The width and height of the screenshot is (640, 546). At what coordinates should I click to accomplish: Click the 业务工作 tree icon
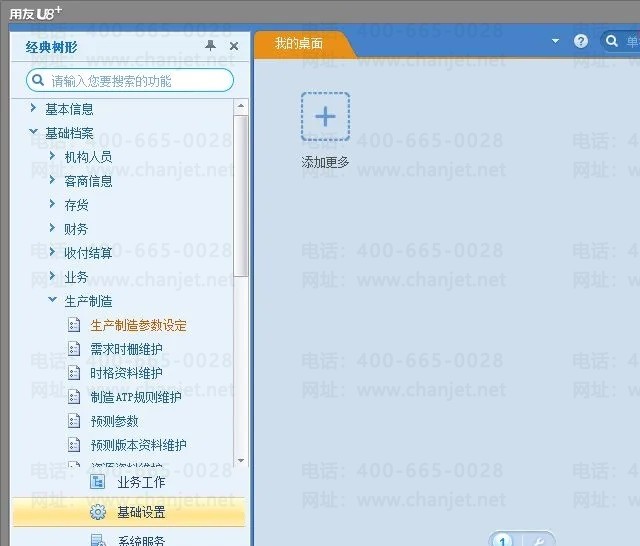click(x=98, y=482)
